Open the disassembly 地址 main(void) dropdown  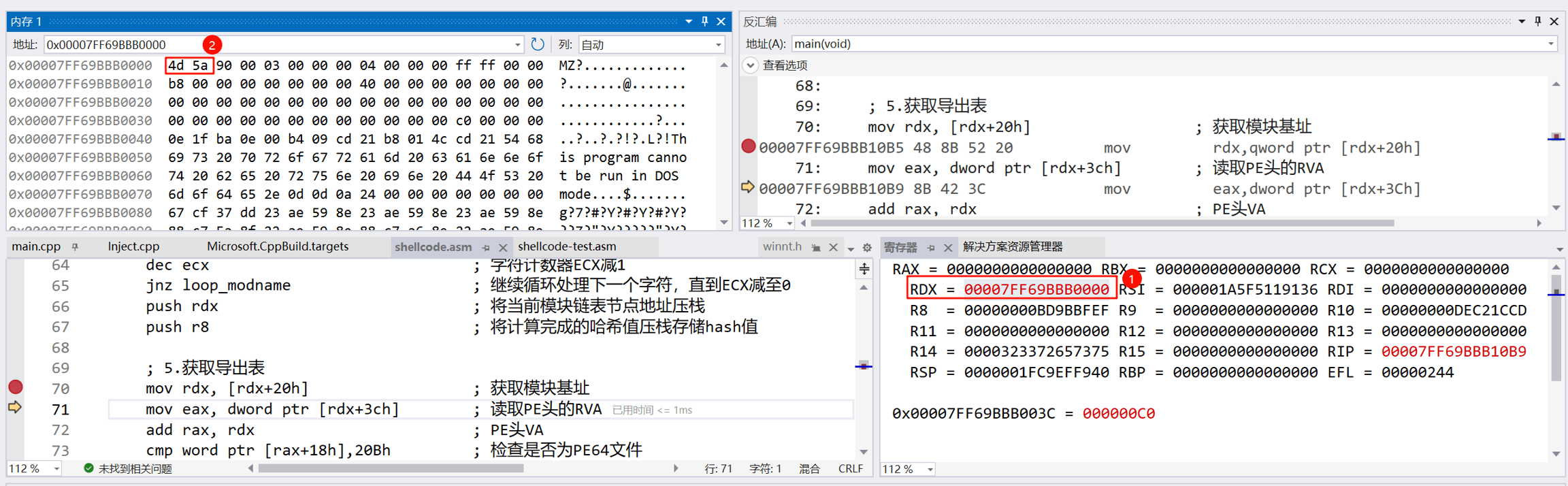(x=1550, y=44)
